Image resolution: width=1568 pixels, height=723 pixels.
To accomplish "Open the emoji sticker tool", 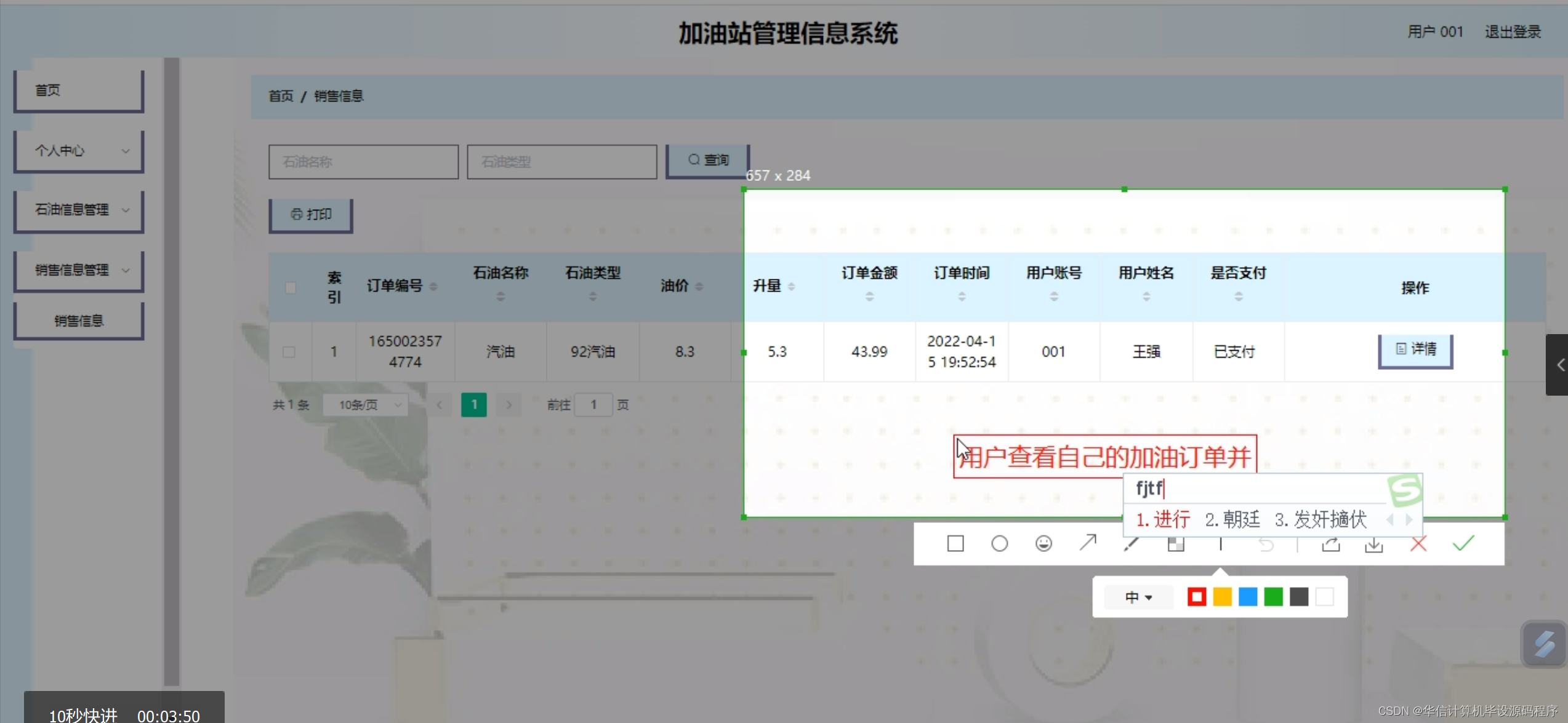I will click(x=1043, y=543).
